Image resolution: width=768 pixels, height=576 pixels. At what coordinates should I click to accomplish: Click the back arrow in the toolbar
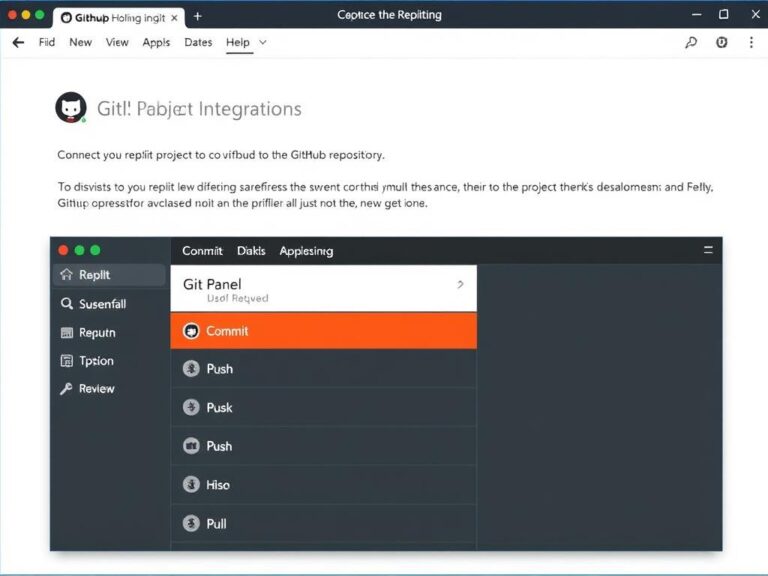pyautogui.click(x=17, y=43)
